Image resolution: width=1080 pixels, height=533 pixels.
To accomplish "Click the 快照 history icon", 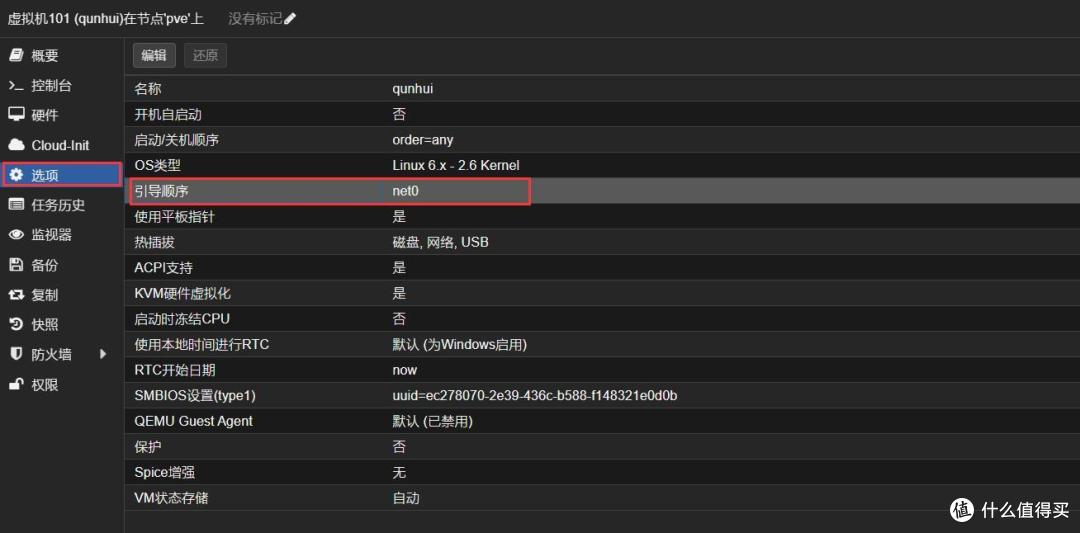I will [16, 324].
